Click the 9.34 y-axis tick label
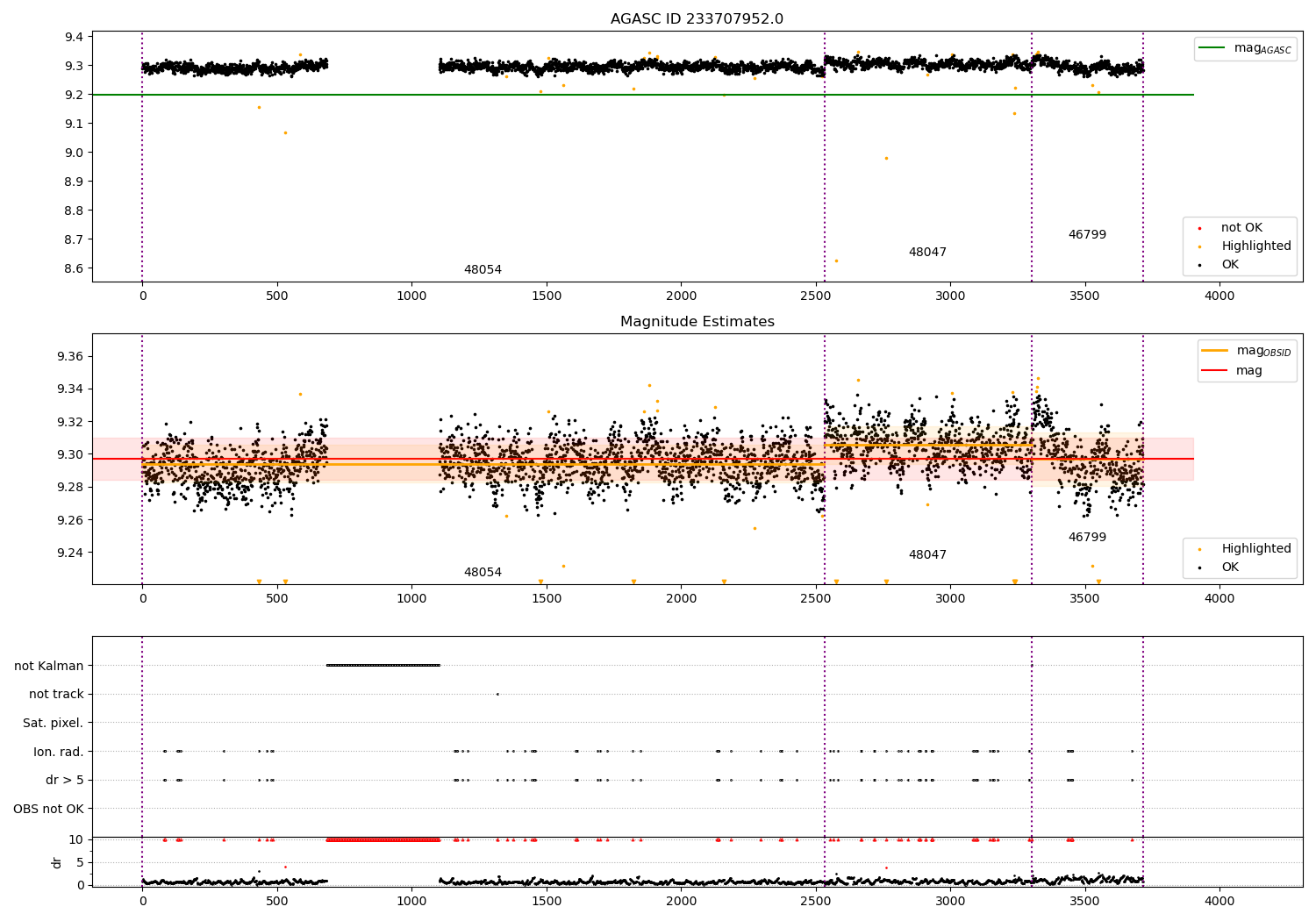This screenshot has width=1316, height=921. (x=71, y=389)
